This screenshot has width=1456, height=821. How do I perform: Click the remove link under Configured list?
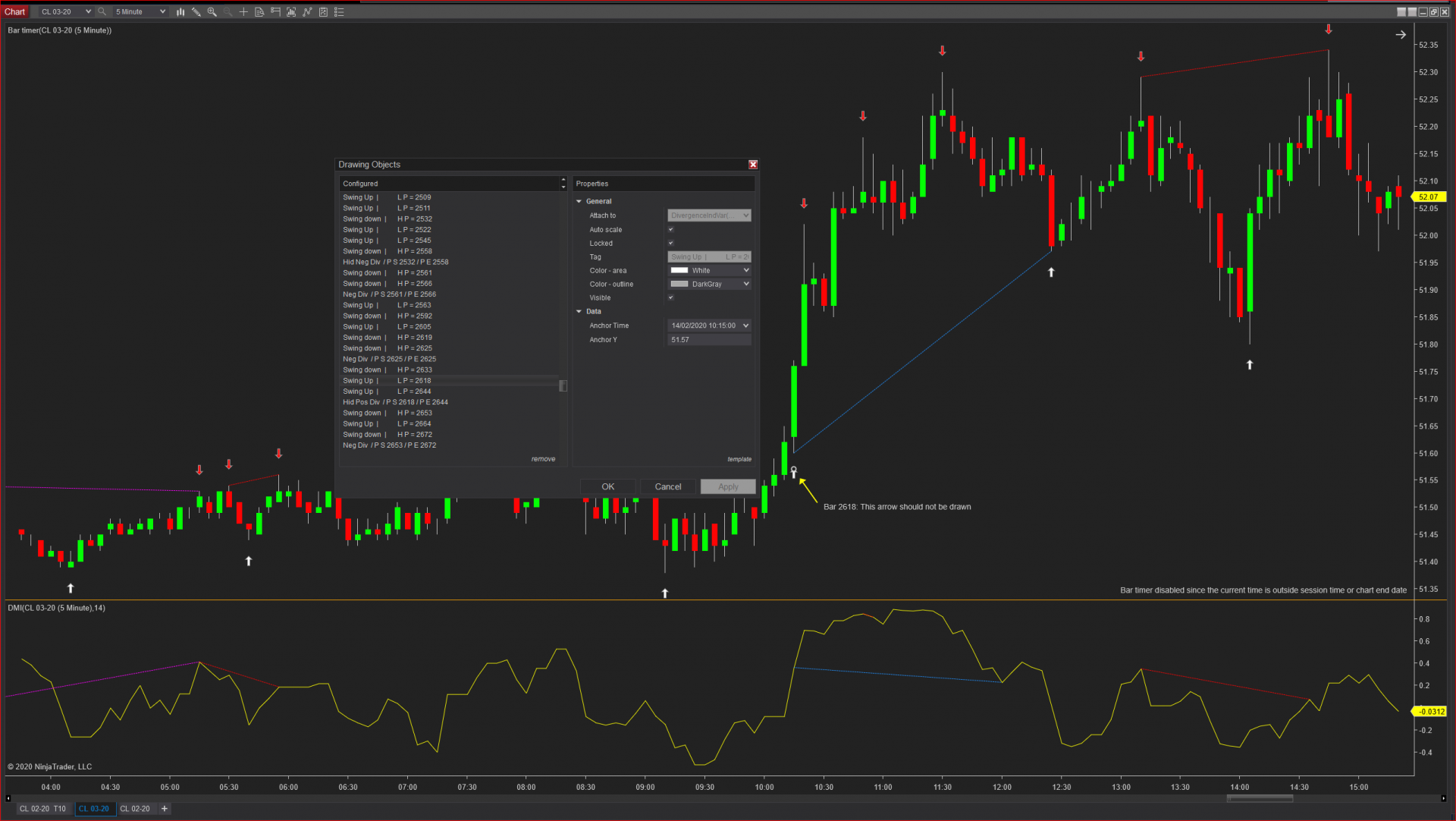543,459
